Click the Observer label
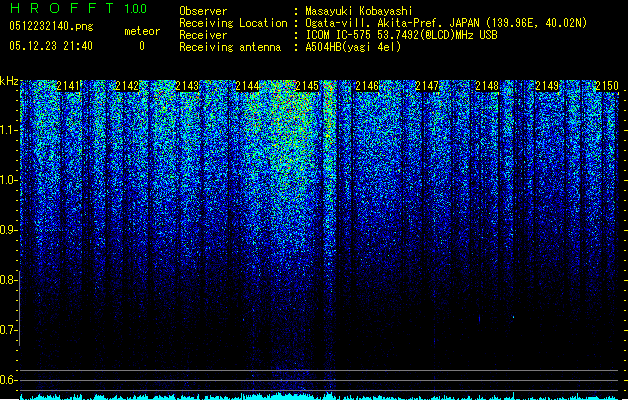 tap(203, 11)
